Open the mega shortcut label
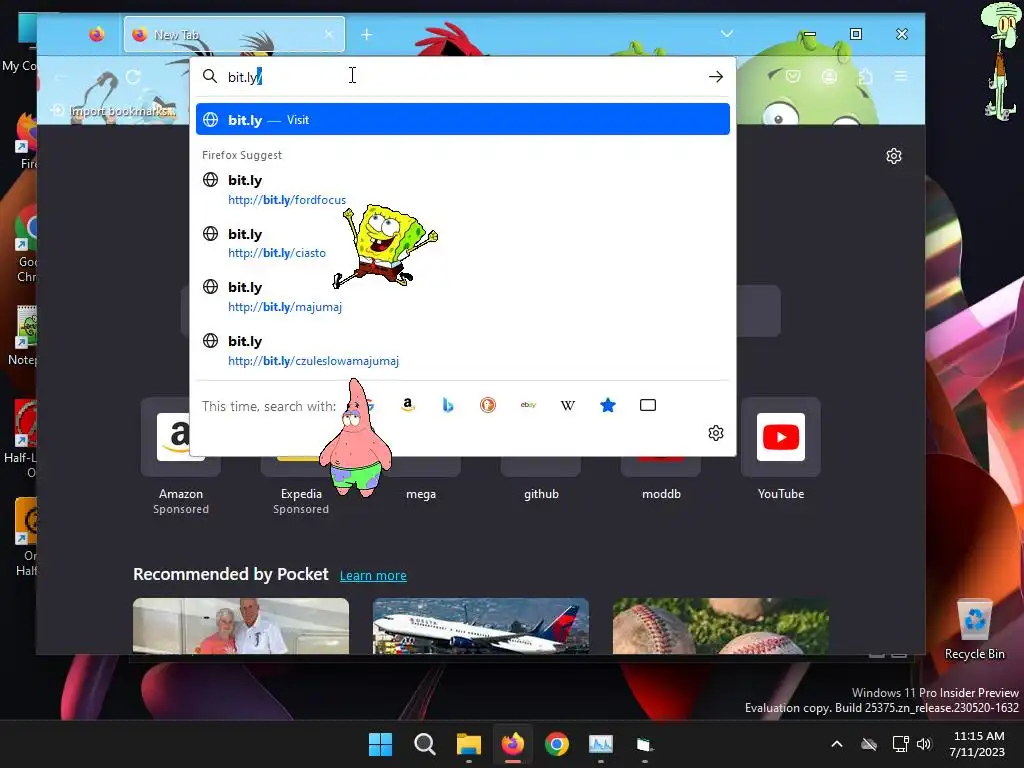 pyautogui.click(x=421, y=494)
